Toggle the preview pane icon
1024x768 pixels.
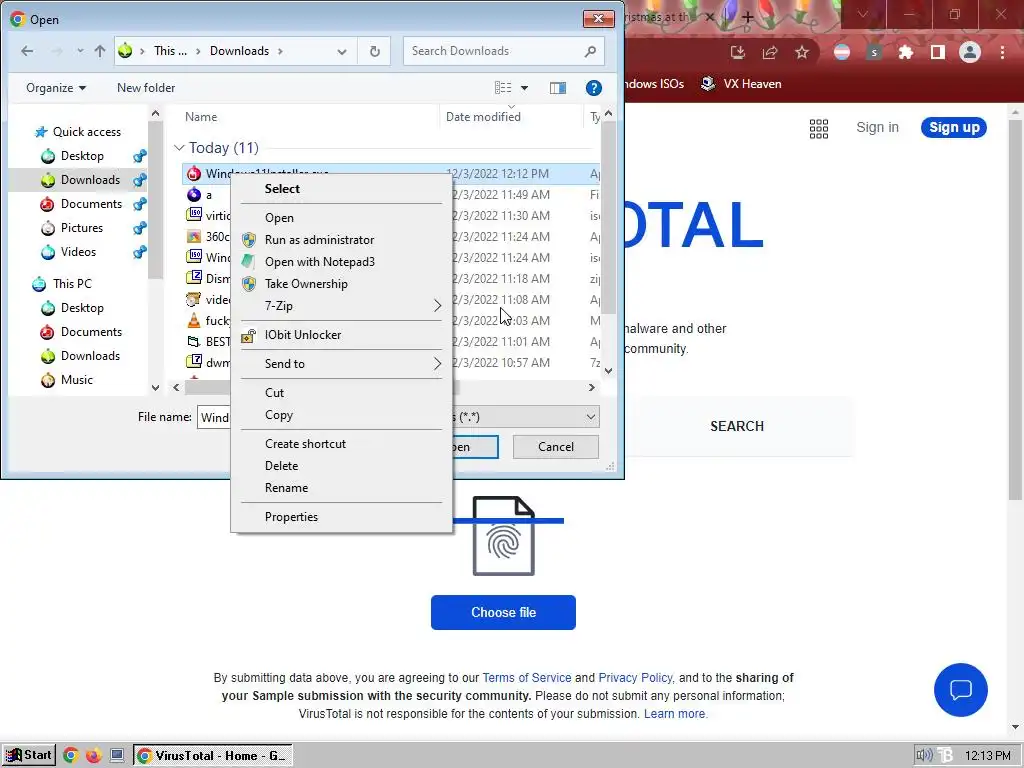coord(558,88)
